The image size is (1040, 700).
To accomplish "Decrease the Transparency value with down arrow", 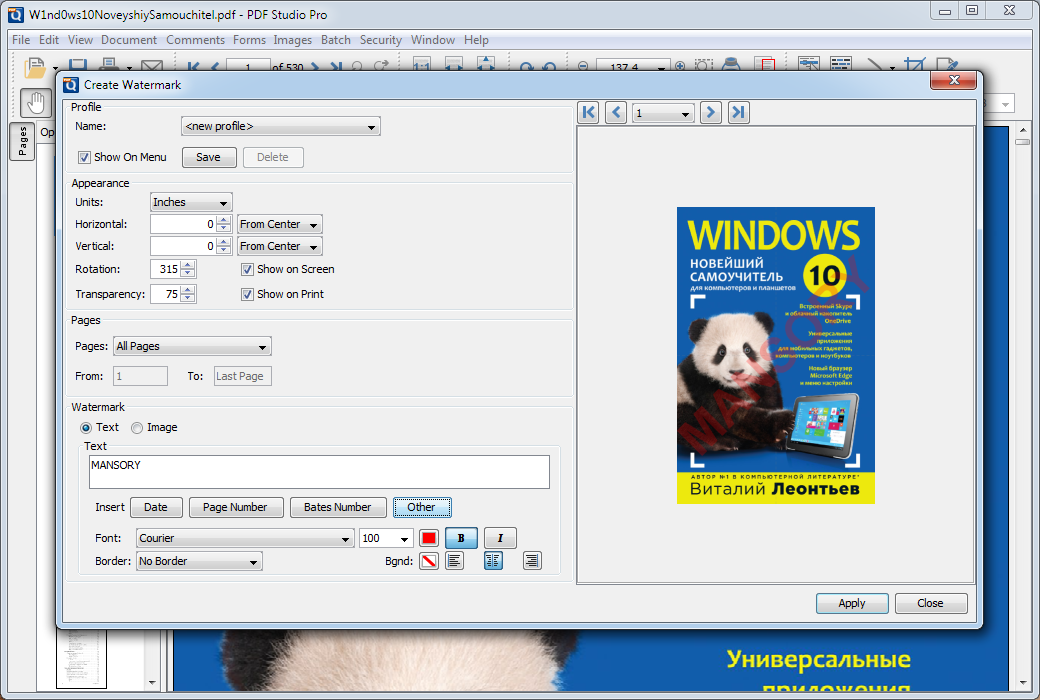I will point(188,298).
